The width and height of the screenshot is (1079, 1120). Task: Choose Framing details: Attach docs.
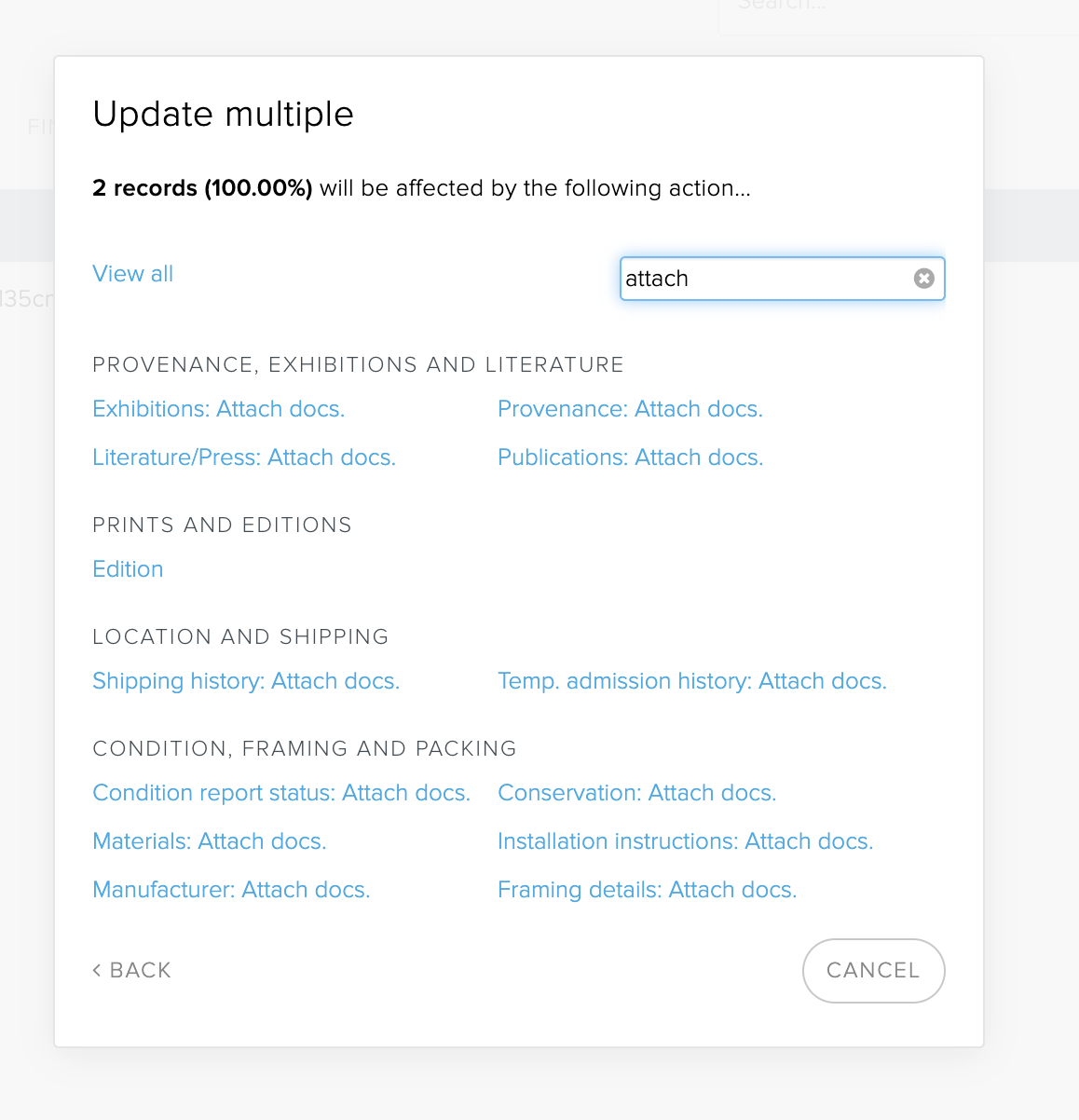(x=647, y=890)
